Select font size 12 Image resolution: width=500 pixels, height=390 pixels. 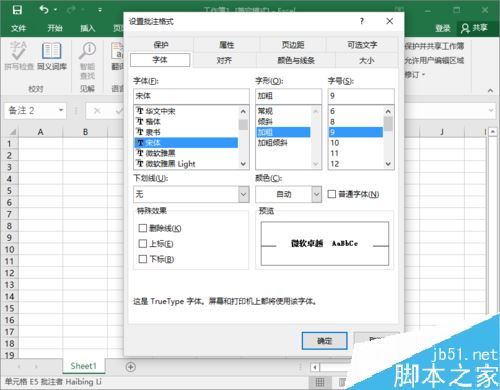click(x=356, y=164)
